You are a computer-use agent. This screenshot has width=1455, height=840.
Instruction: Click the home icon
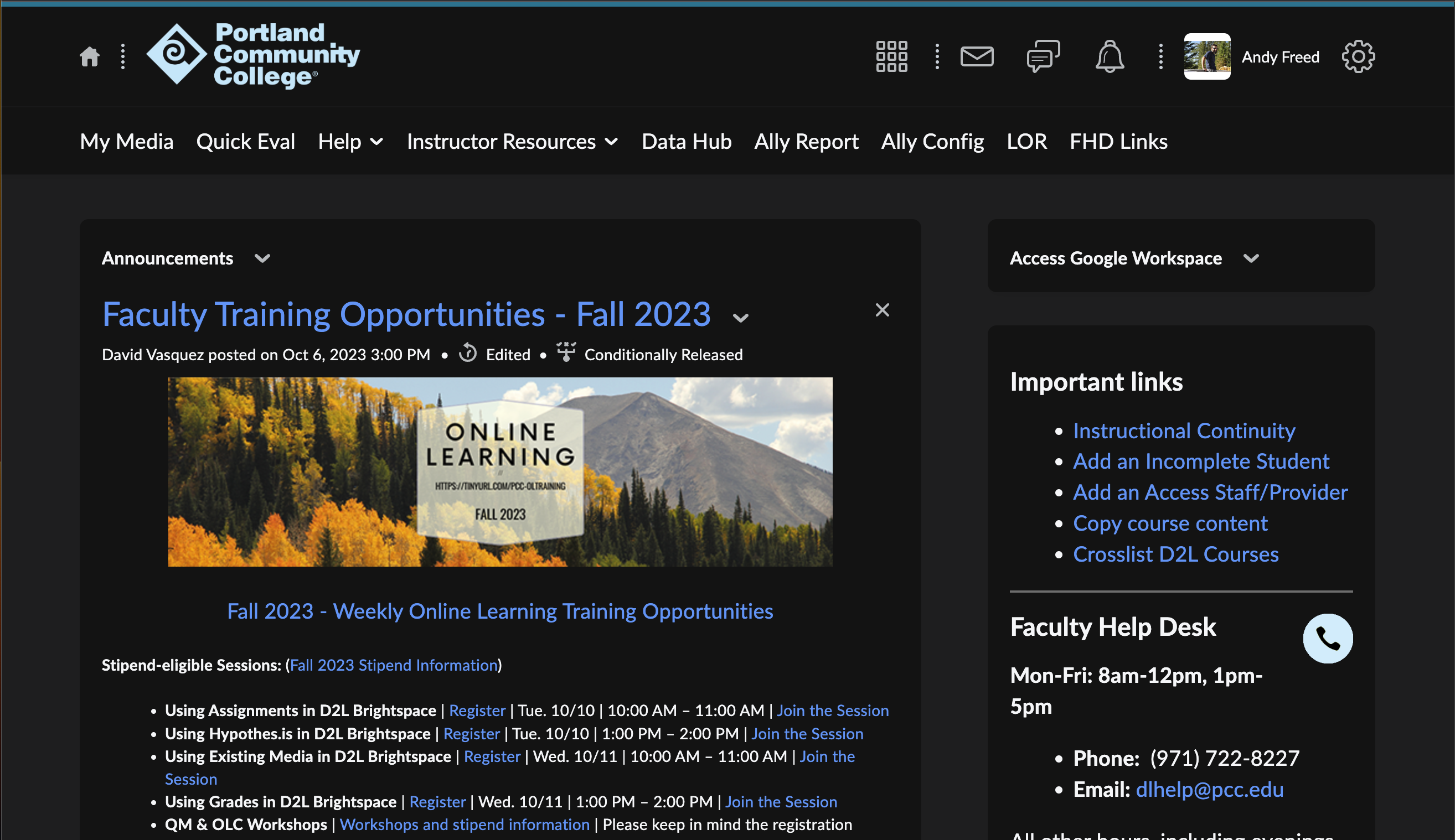coord(90,56)
